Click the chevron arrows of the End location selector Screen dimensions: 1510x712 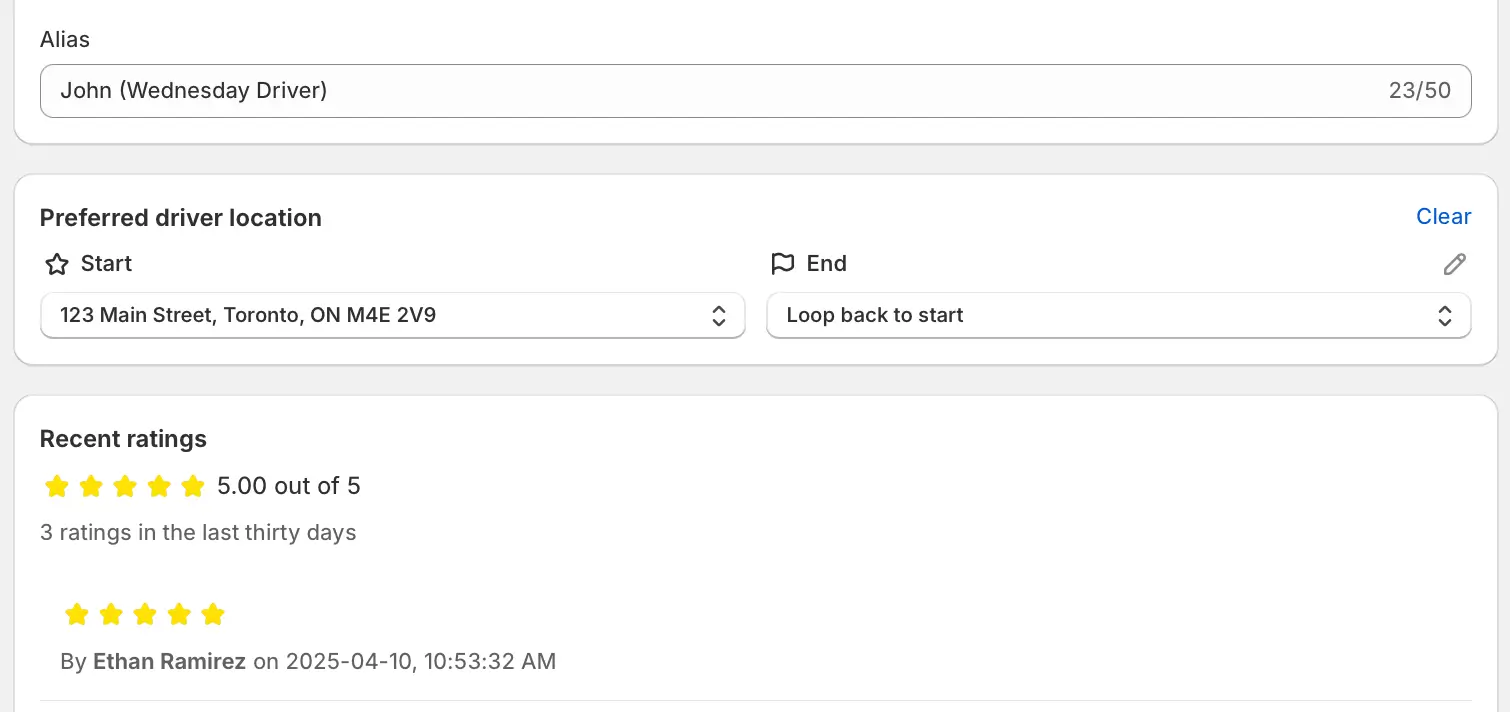point(1445,316)
